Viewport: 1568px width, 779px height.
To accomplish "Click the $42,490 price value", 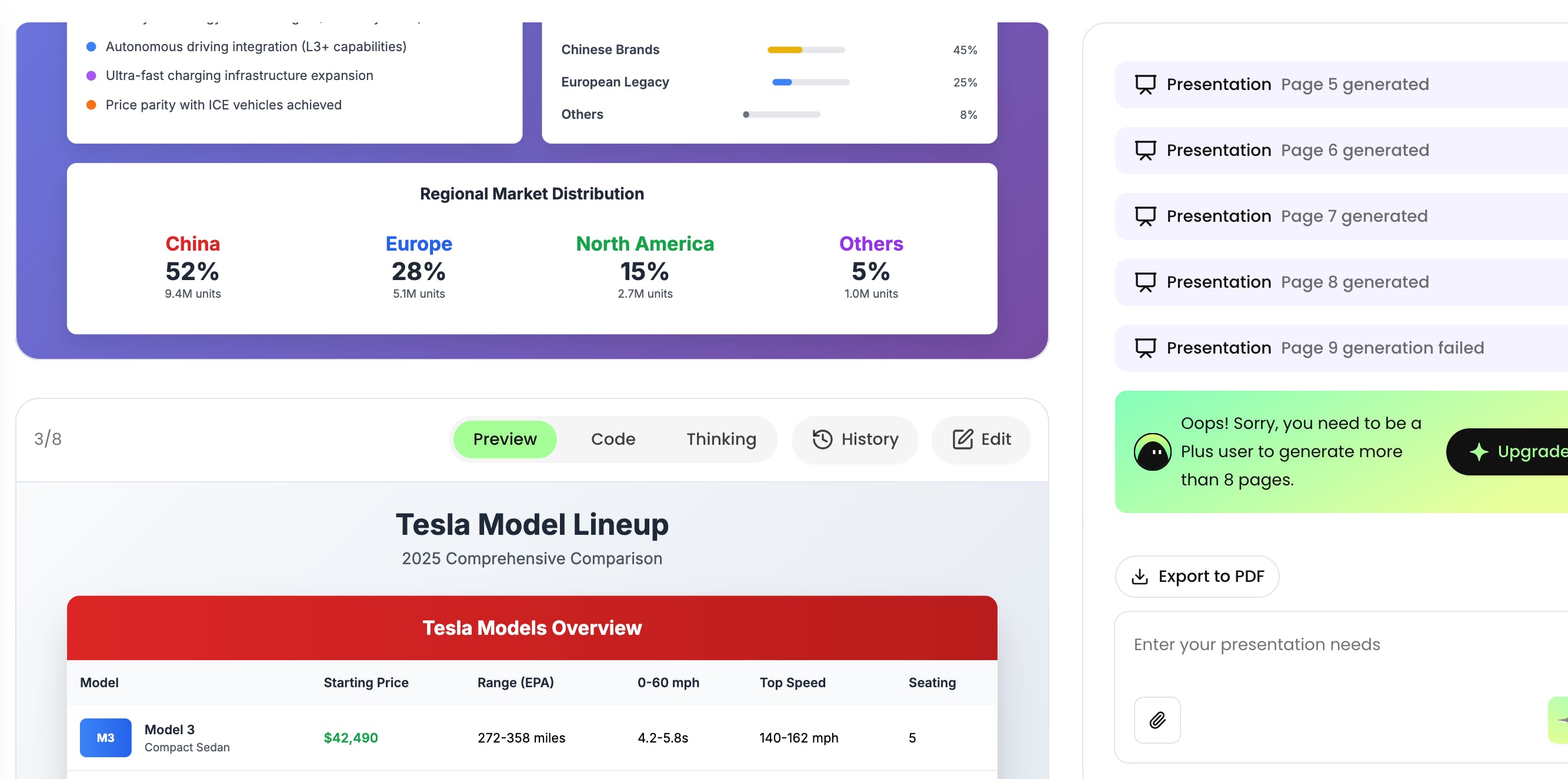I will (x=351, y=738).
